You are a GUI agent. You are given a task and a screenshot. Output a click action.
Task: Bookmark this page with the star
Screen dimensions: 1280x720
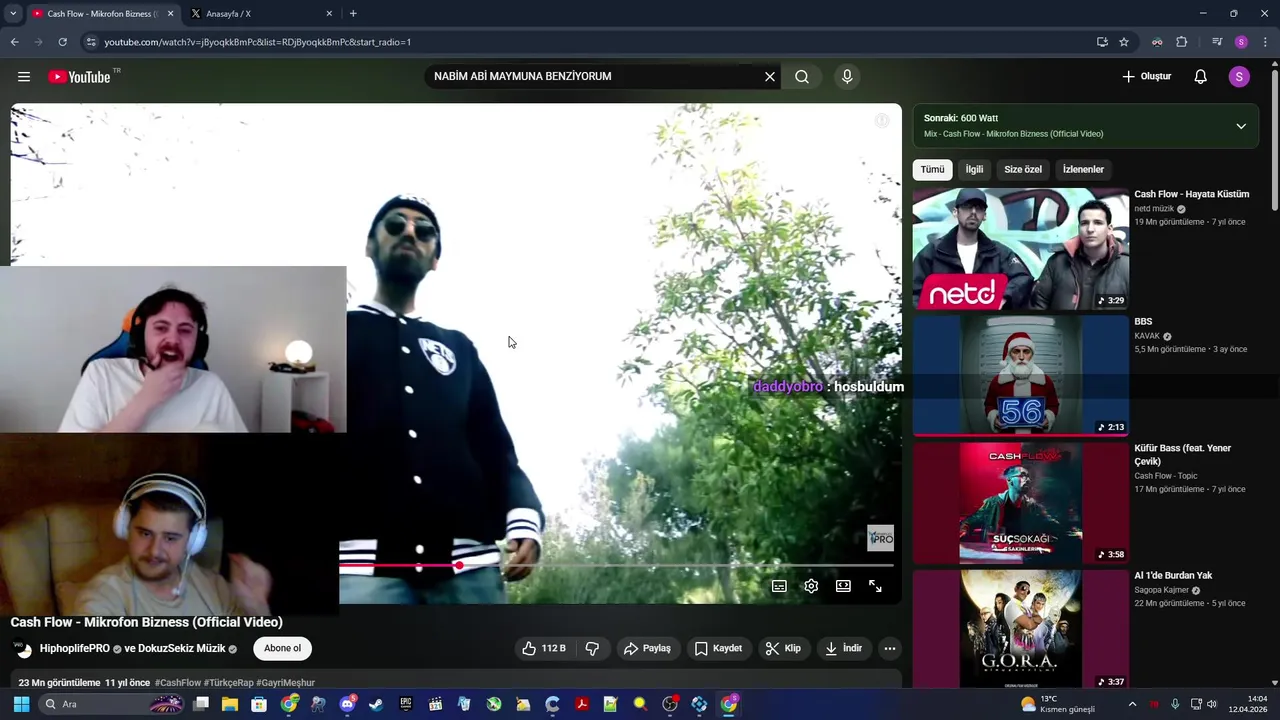(x=1124, y=42)
